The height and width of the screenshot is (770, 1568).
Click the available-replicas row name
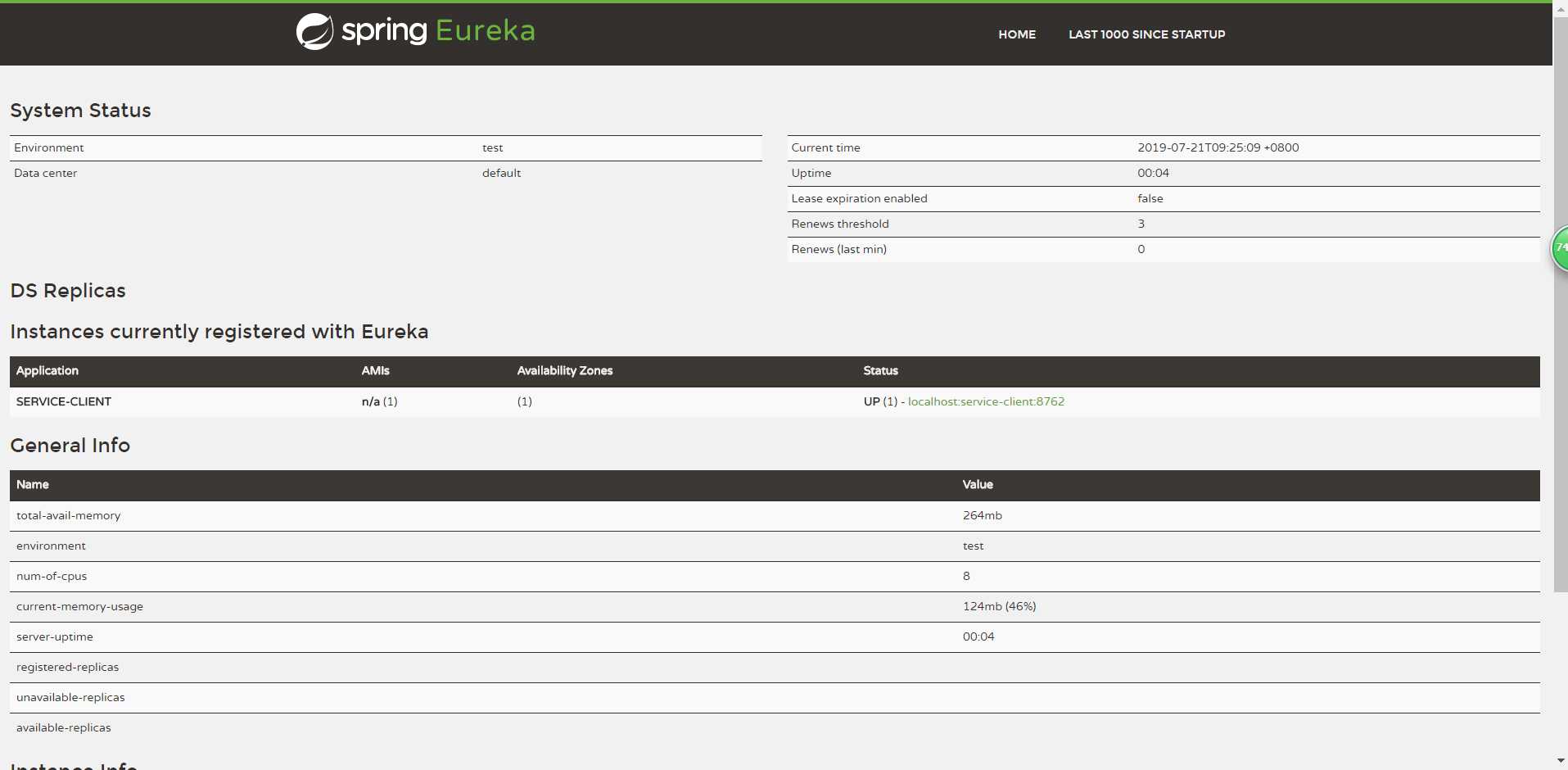click(x=64, y=728)
